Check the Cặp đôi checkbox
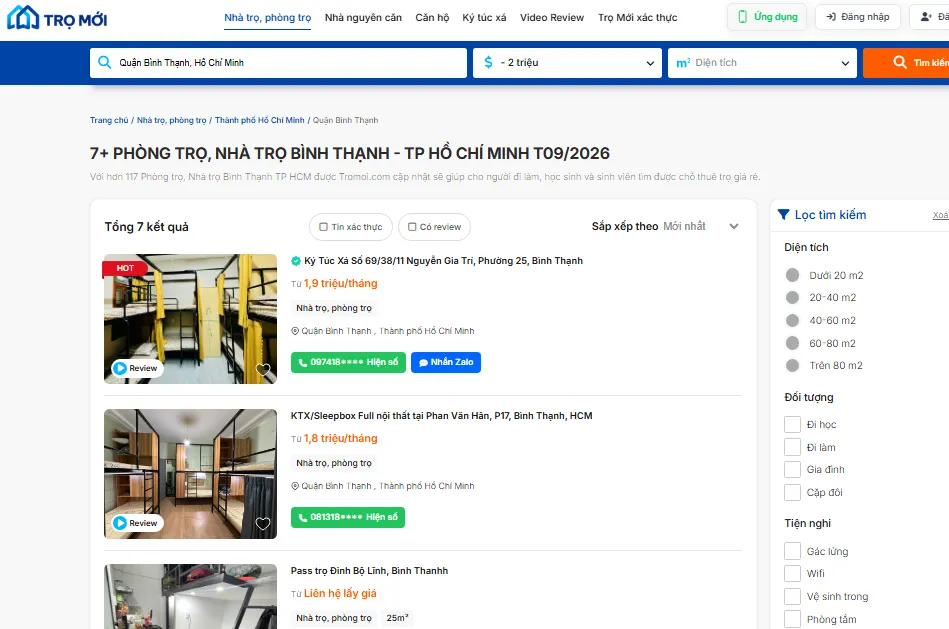949x629 pixels. [x=792, y=492]
